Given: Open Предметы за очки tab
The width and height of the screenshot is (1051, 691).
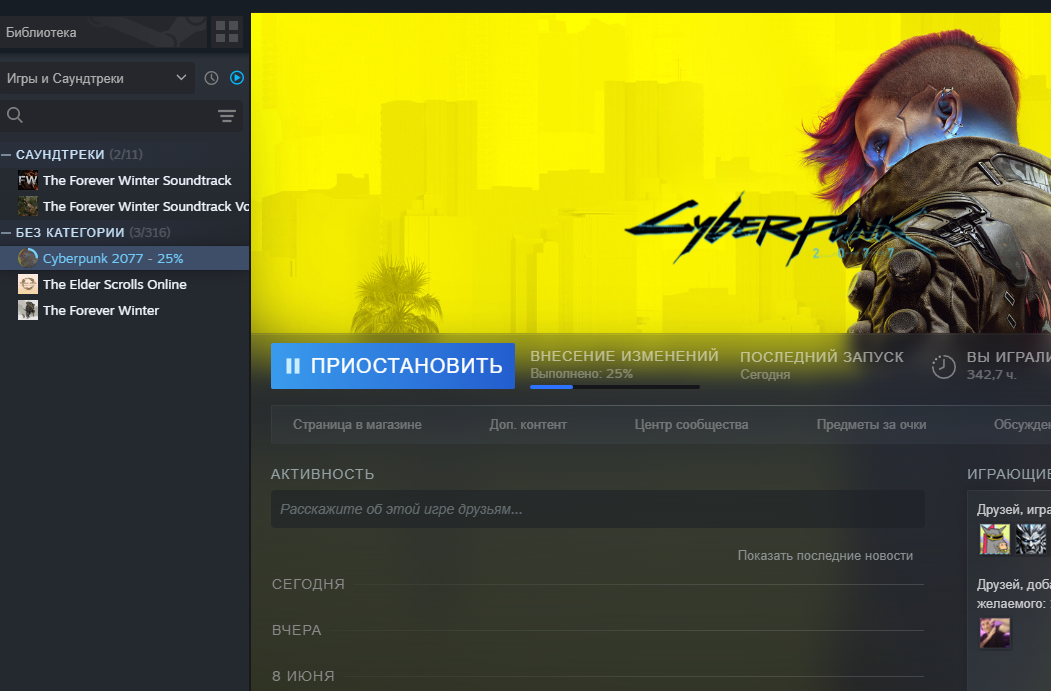Looking at the screenshot, I should coord(871,424).
